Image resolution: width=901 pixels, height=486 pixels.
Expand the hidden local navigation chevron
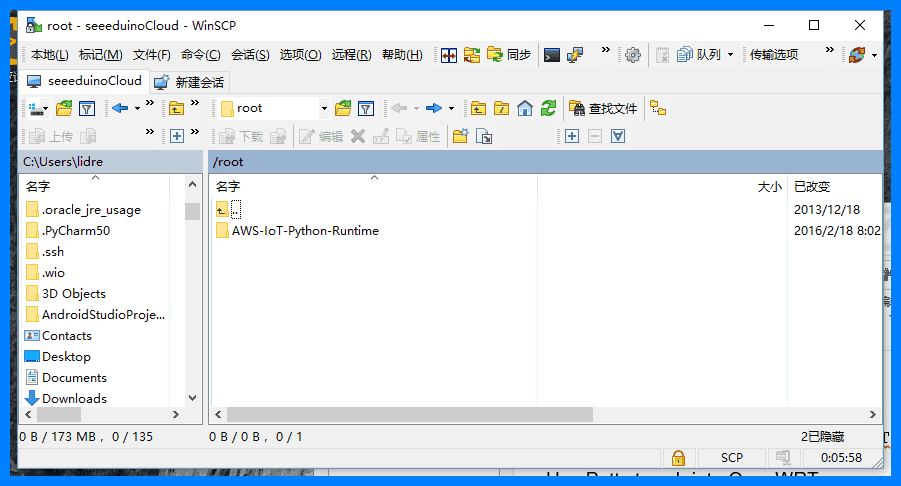195,103
